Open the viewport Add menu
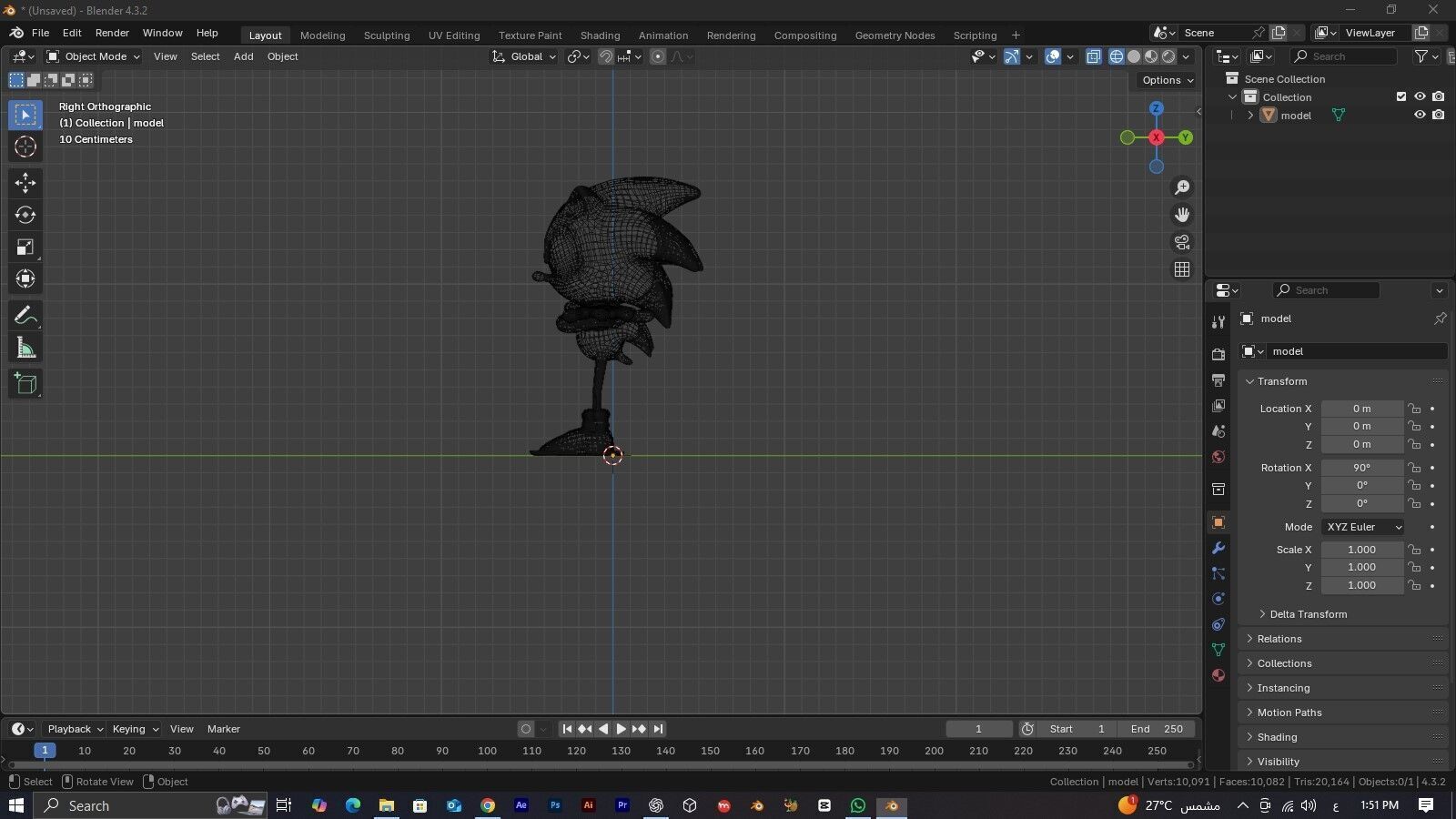The image size is (1456, 819). [243, 56]
